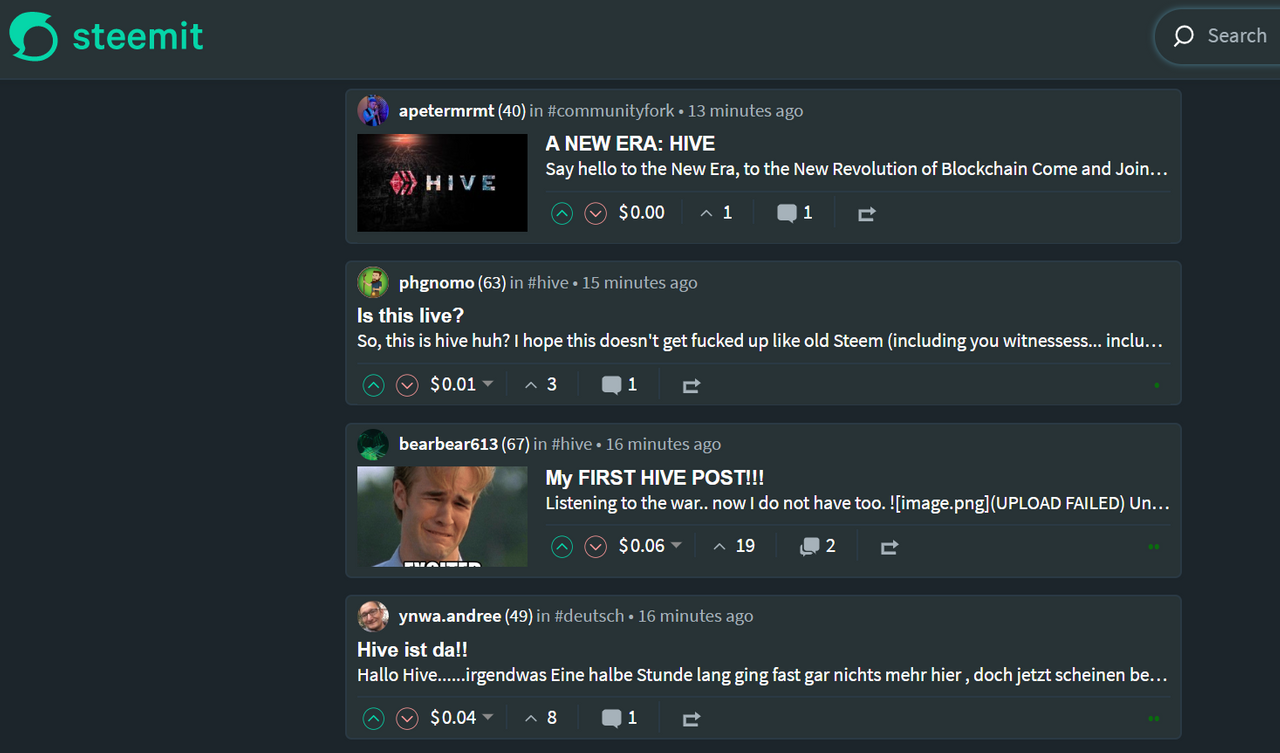Viewport: 1280px width, 753px height.
Task: Click the Search input field
Action: click(x=1220, y=36)
